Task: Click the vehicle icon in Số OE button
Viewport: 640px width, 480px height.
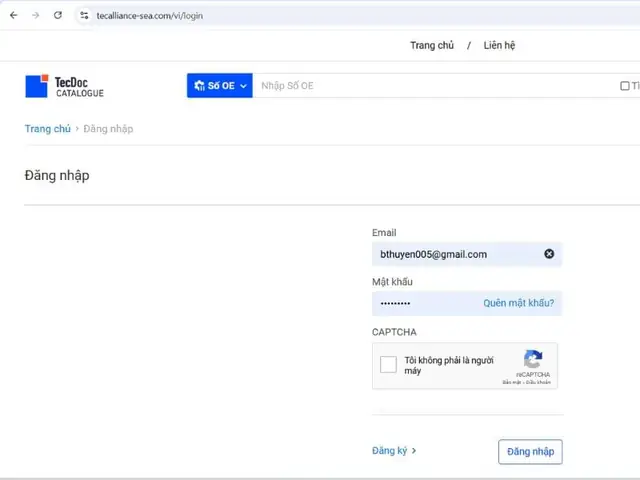Action: click(199, 86)
